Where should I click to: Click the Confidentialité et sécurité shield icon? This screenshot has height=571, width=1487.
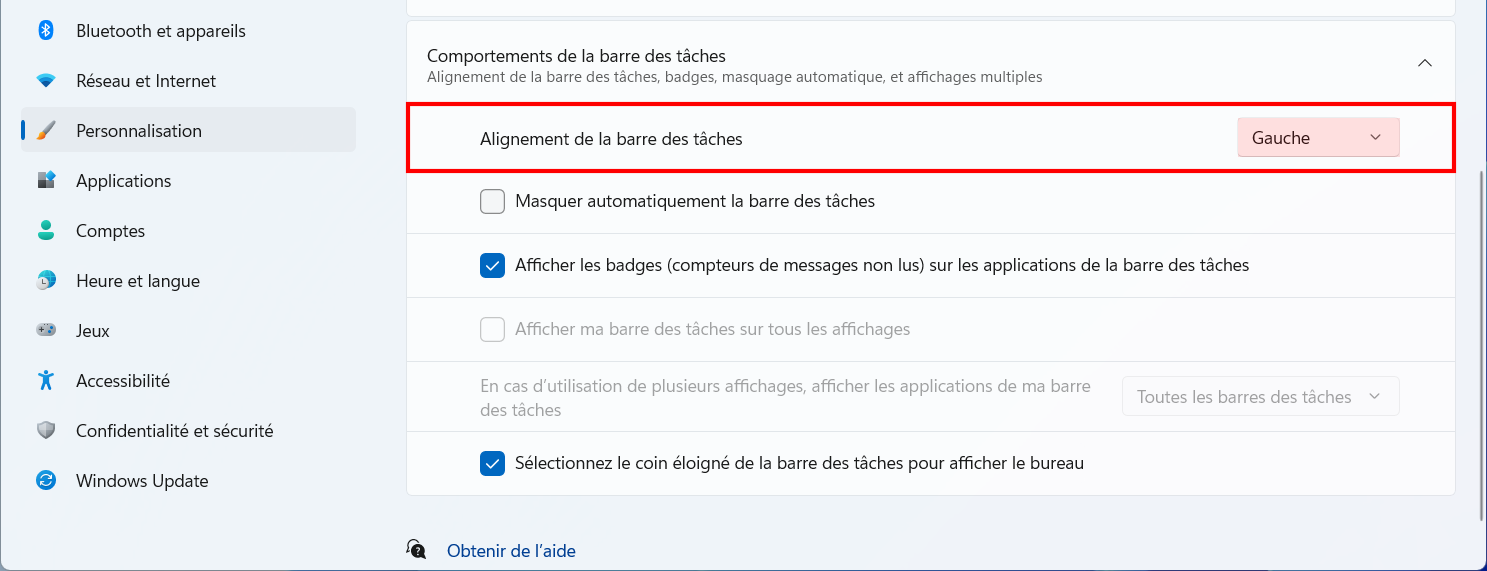pyautogui.click(x=46, y=431)
